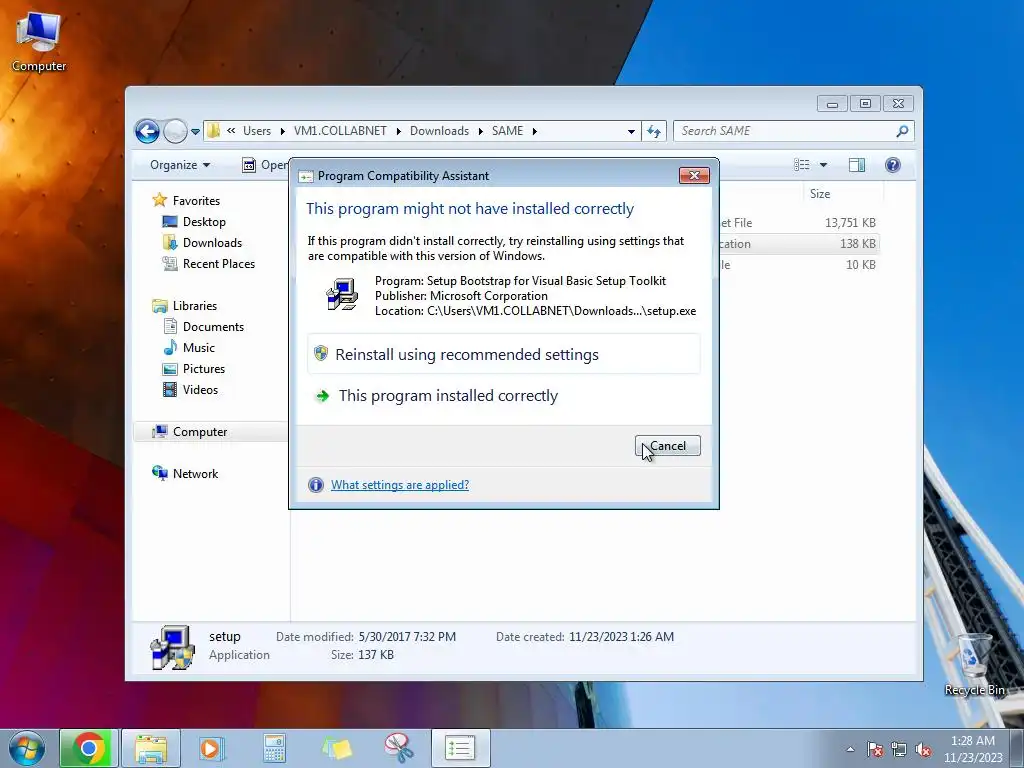Select VM1.COLLABNET in the address path
This screenshot has width=1024, height=768.
point(340,131)
